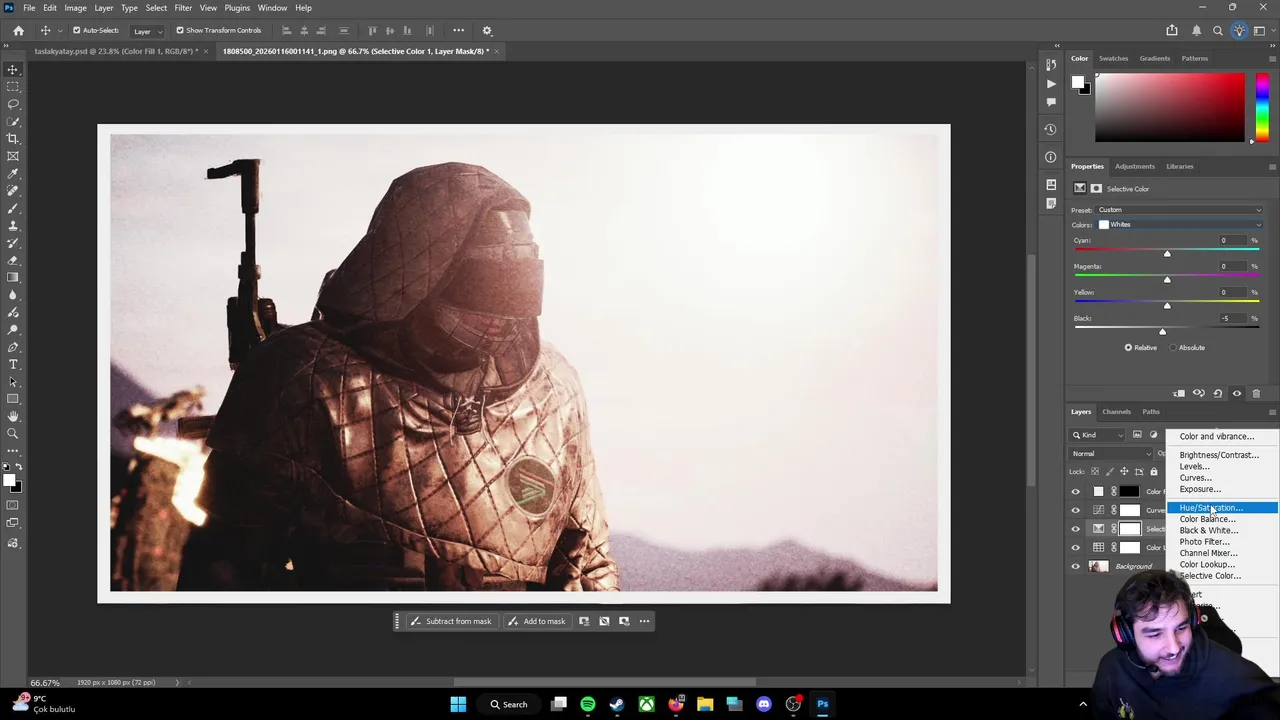Open the Info panel icon
The width and height of the screenshot is (1280, 720).
point(1050,157)
